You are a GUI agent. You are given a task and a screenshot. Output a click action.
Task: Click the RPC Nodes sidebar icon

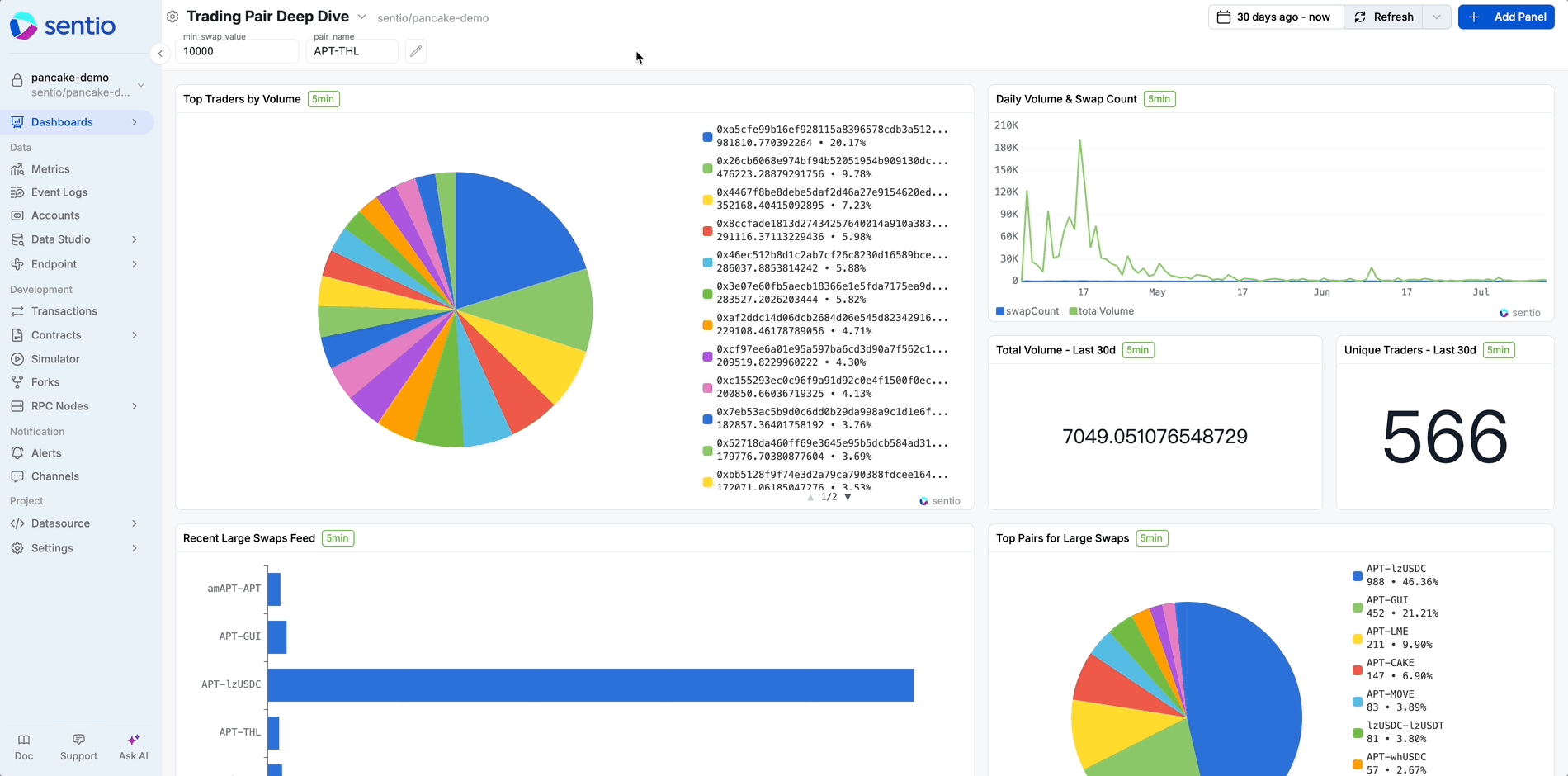click(x=17, y=406)
